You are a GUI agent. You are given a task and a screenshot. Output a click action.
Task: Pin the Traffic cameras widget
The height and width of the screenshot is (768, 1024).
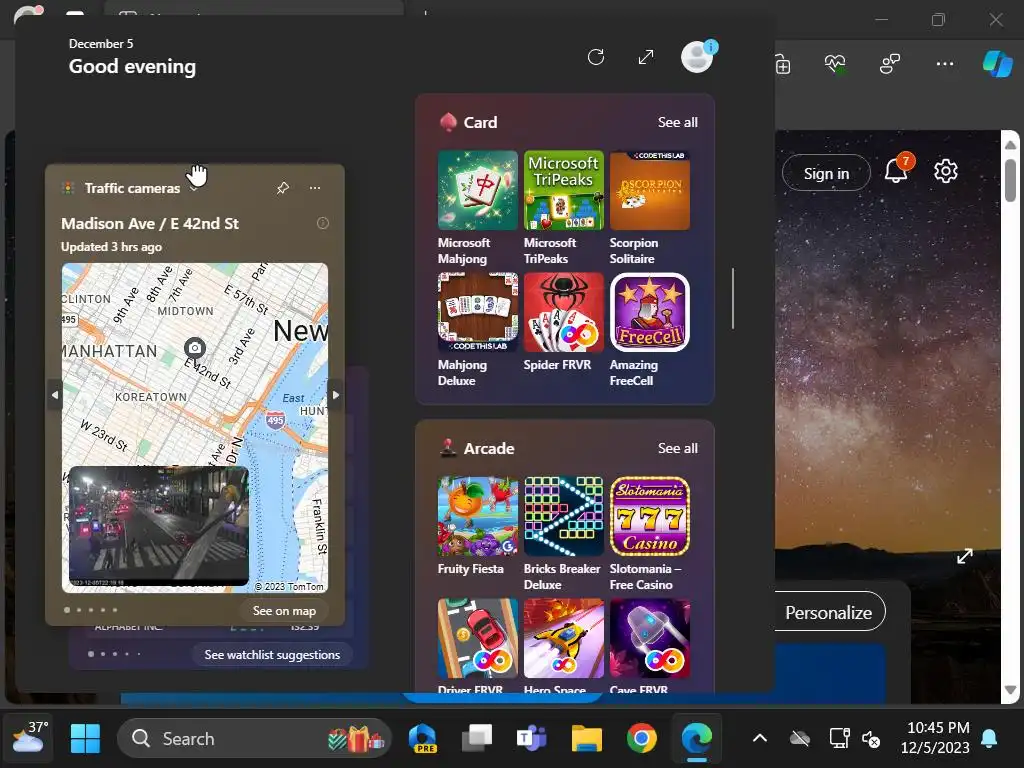click(x=282, y=188)
